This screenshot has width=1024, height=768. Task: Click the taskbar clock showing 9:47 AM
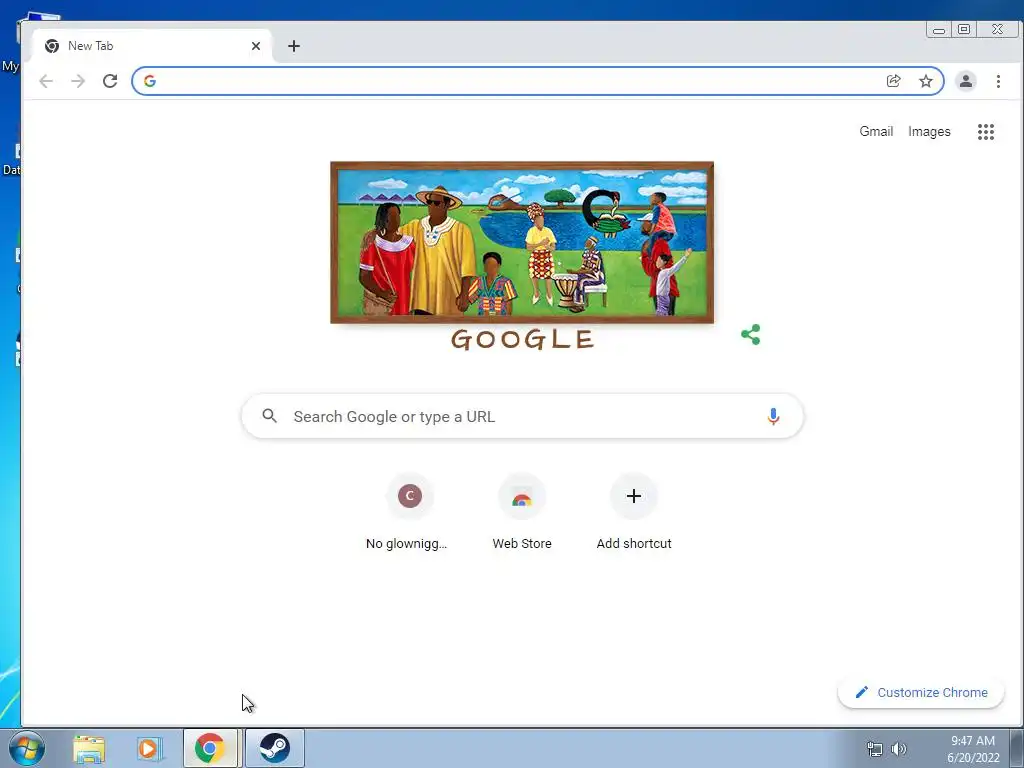[973, 749]
